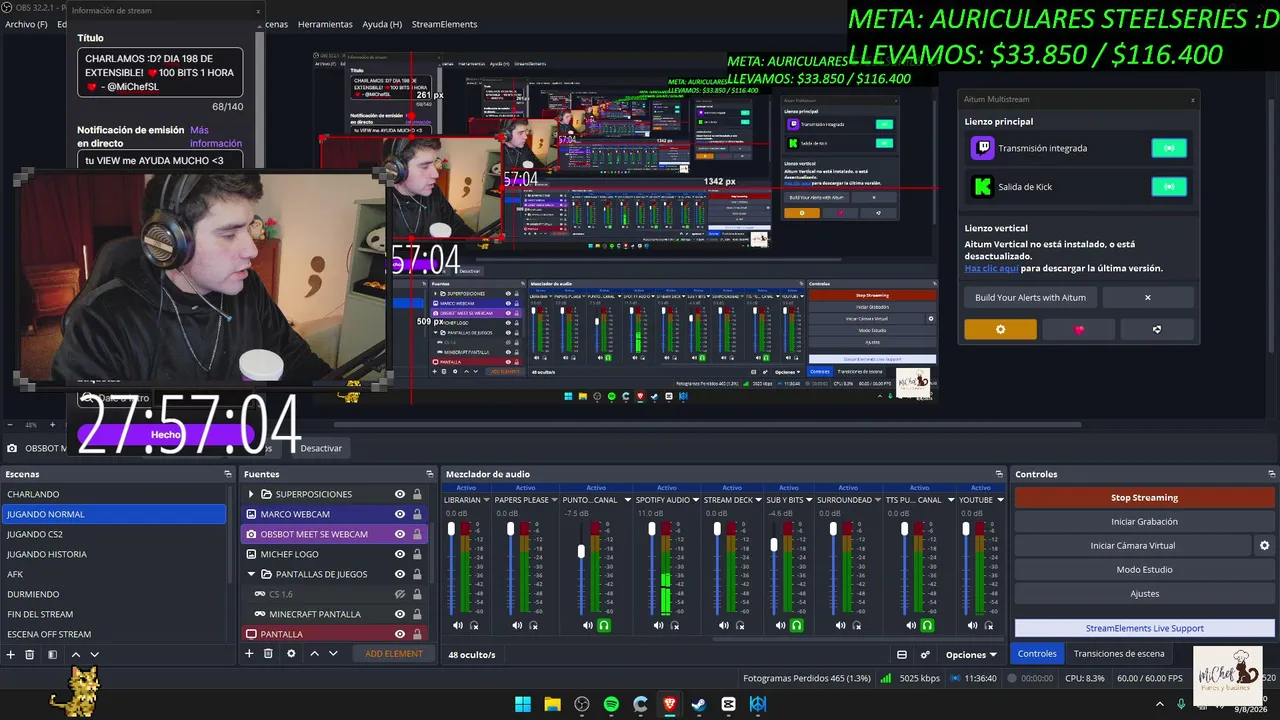Open STREAM DECK channel dropdown menu
The height and width of the screenshot is (720, 1280).
[758, 500]
